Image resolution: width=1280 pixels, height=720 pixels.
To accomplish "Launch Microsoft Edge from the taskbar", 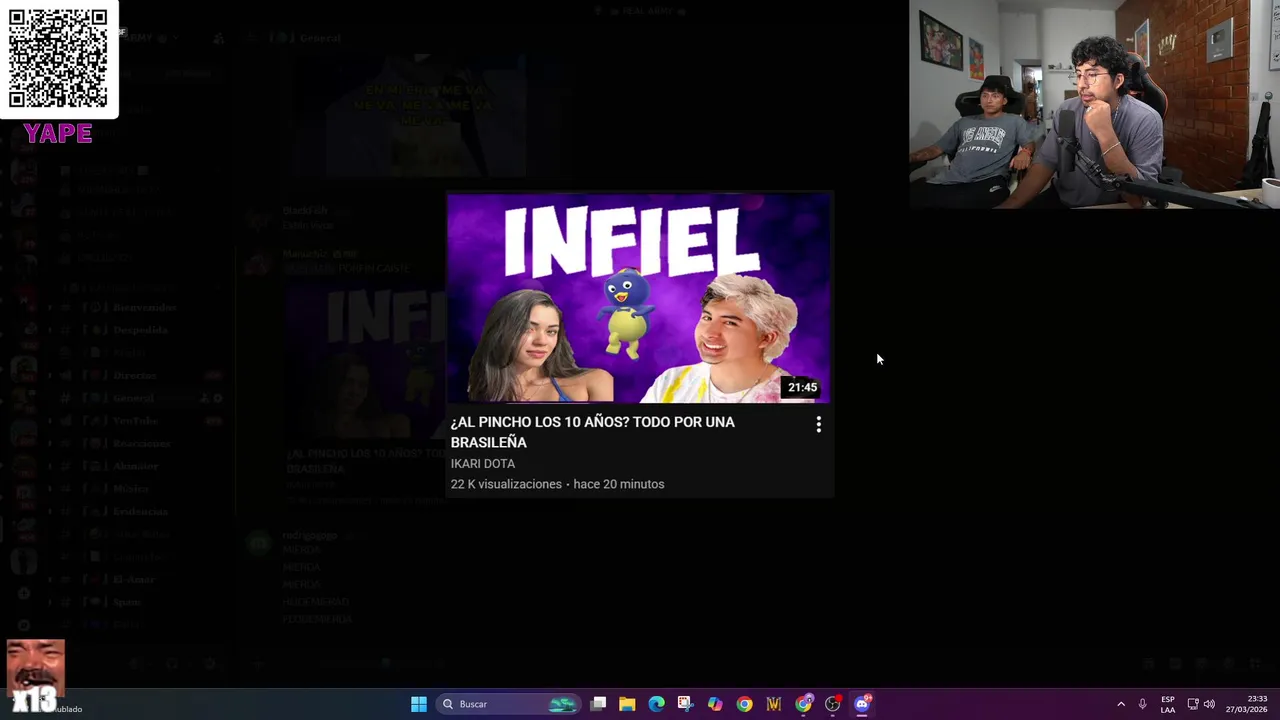I will [656, 704].
